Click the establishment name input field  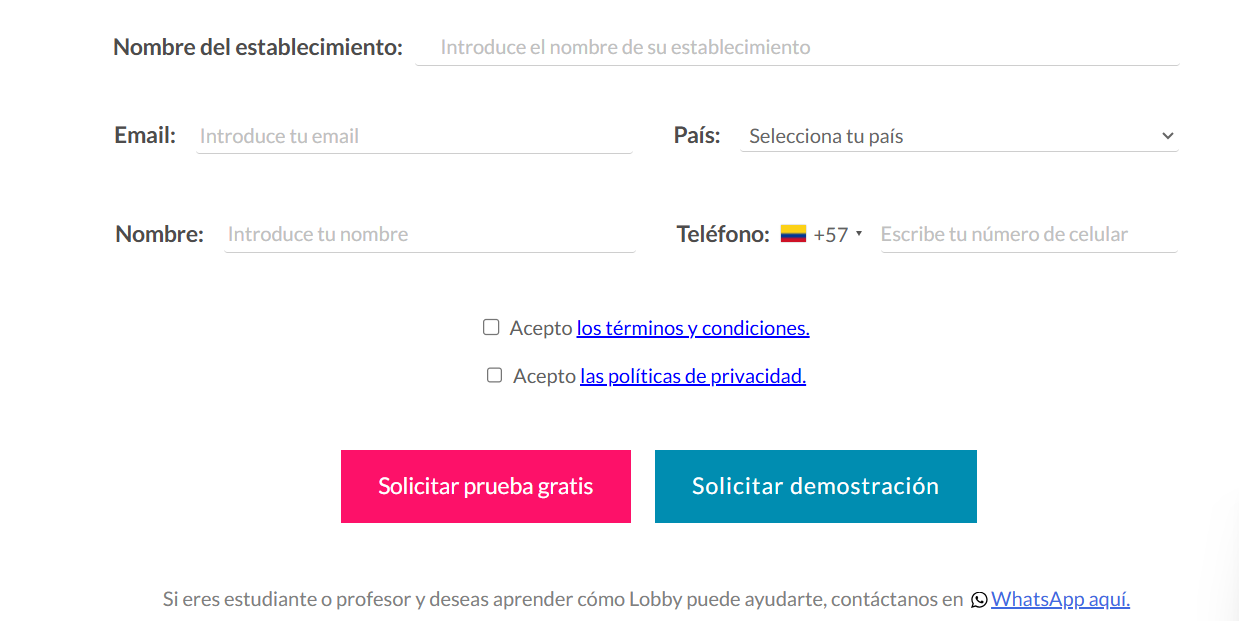point(797,47)
